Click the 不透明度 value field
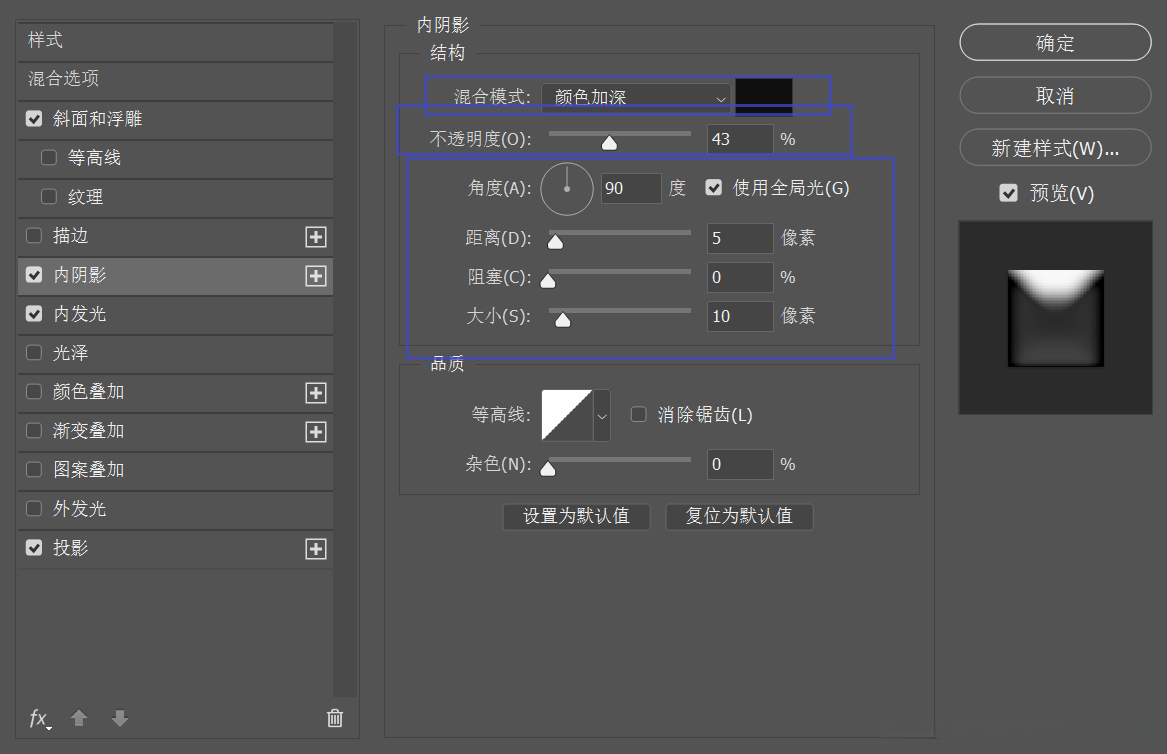1167x754 pixels. click(739, 139)
